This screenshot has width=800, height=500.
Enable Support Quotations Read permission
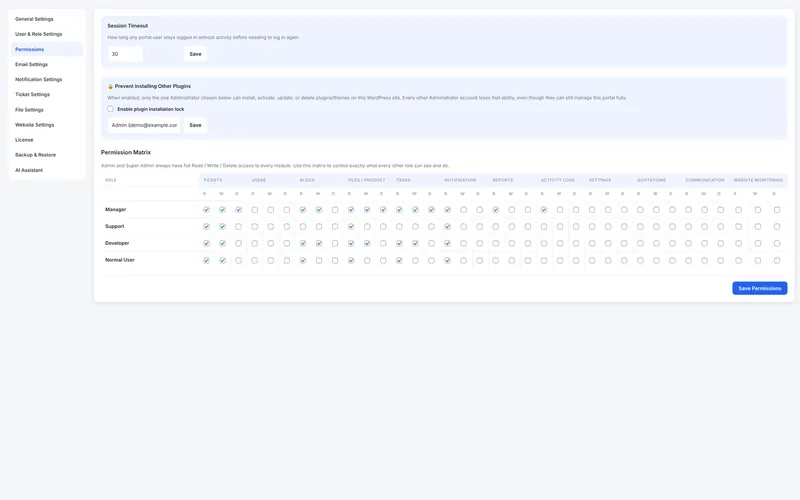point(640,227)
